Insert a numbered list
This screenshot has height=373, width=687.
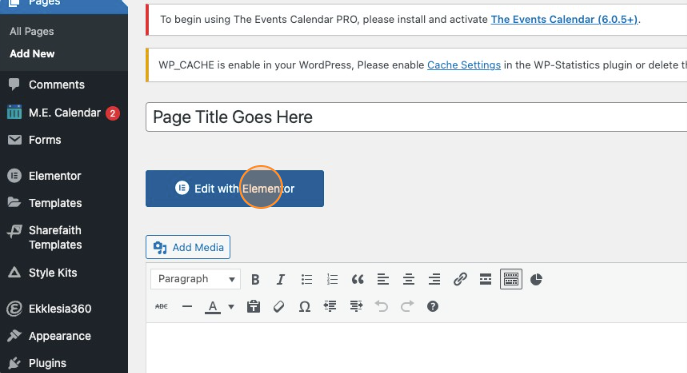pos(332,279)
